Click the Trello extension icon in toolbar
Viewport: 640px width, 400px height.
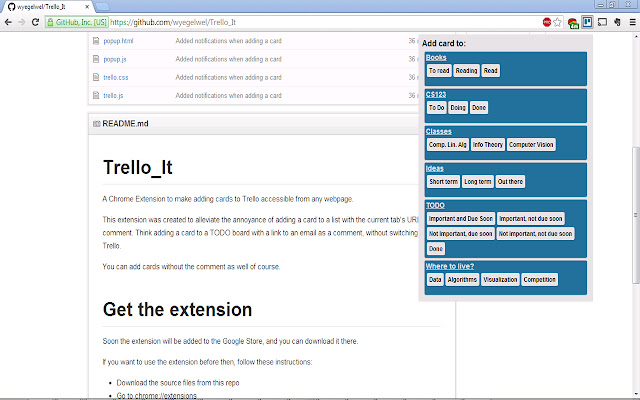(x=588, y=21)
